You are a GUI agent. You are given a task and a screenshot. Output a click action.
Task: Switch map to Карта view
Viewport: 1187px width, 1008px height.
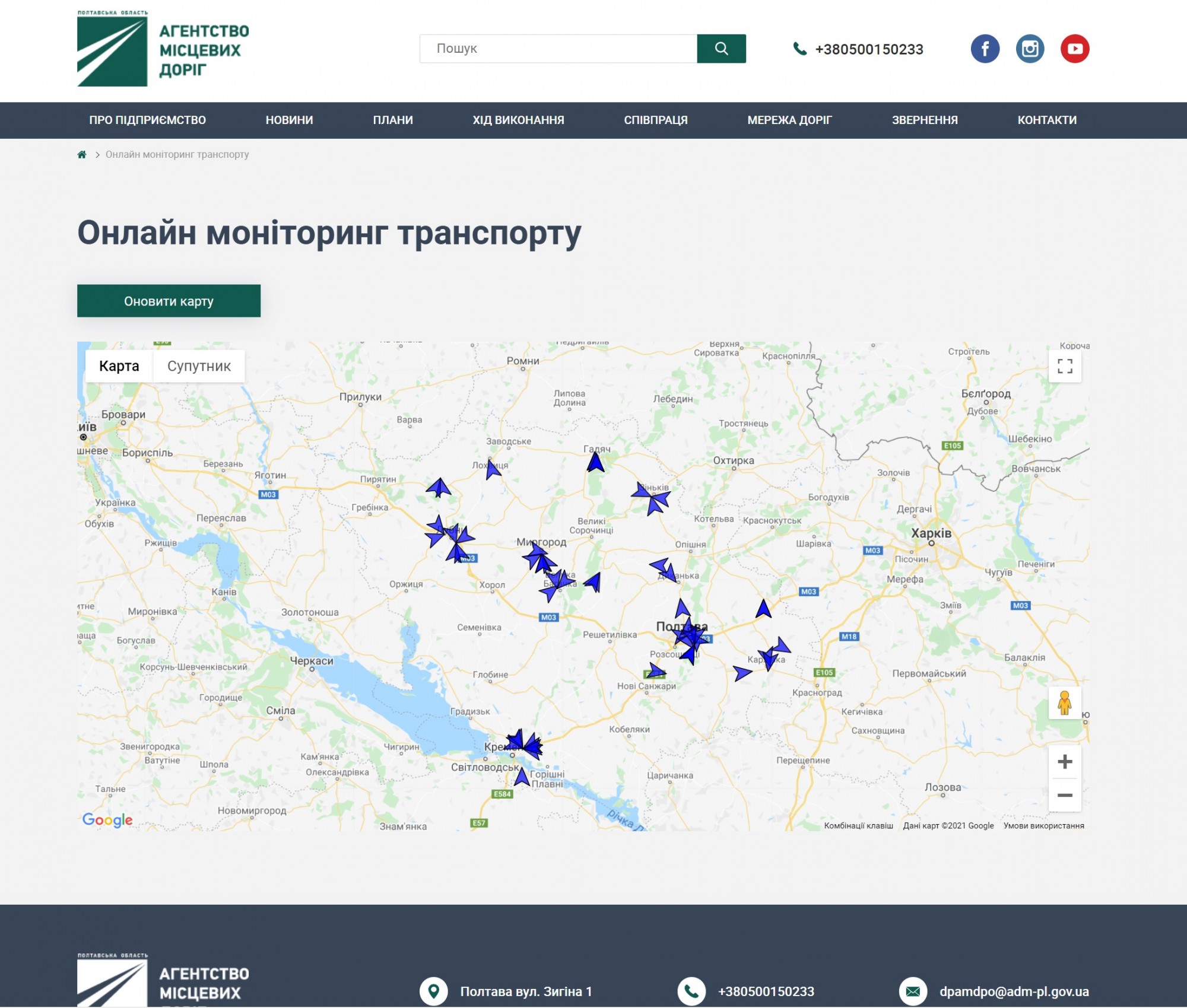point(119,366)
